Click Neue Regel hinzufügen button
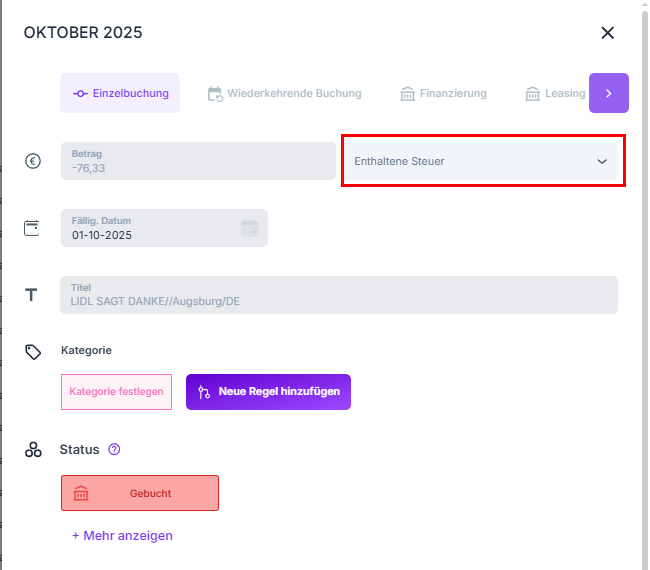 coord(268,392)
